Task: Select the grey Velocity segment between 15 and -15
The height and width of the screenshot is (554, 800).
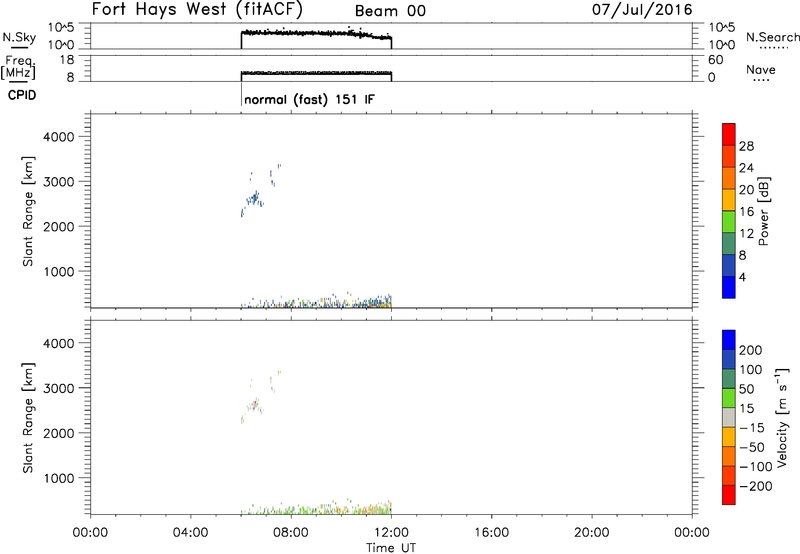Action: click(x=729, y=417)
